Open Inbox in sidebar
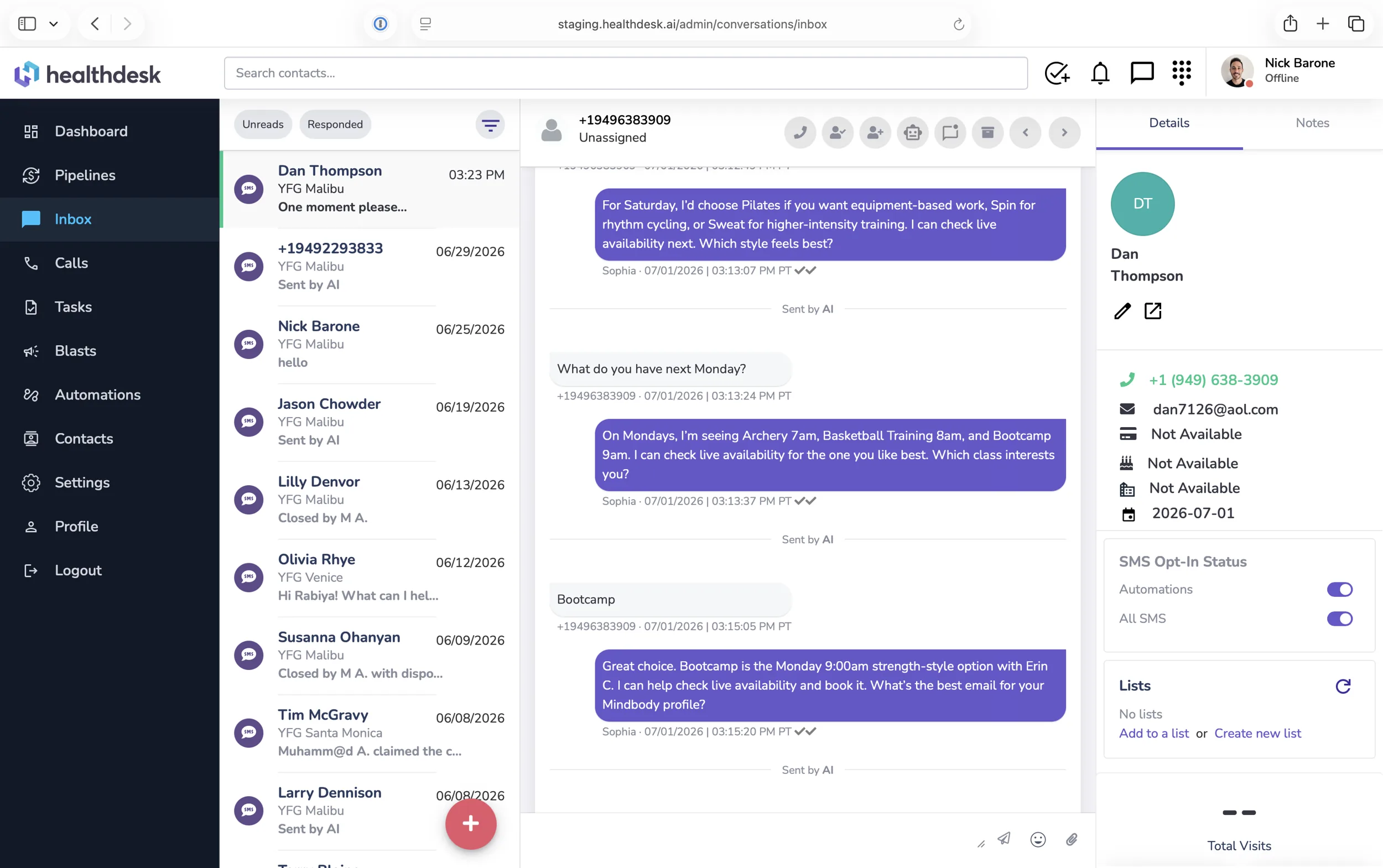1383x868 pixels. (x=110, y=219)
